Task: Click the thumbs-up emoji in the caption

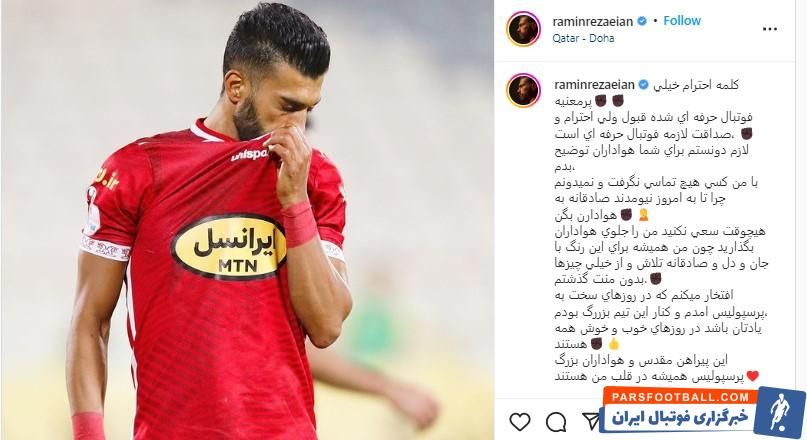Action: [x=613, y=344]
